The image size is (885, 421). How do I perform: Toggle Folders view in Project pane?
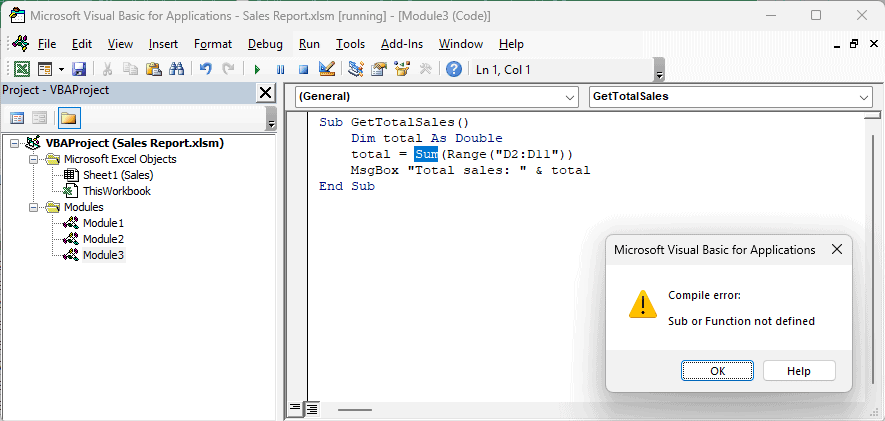pyautogui.click(x=69, y=118)
